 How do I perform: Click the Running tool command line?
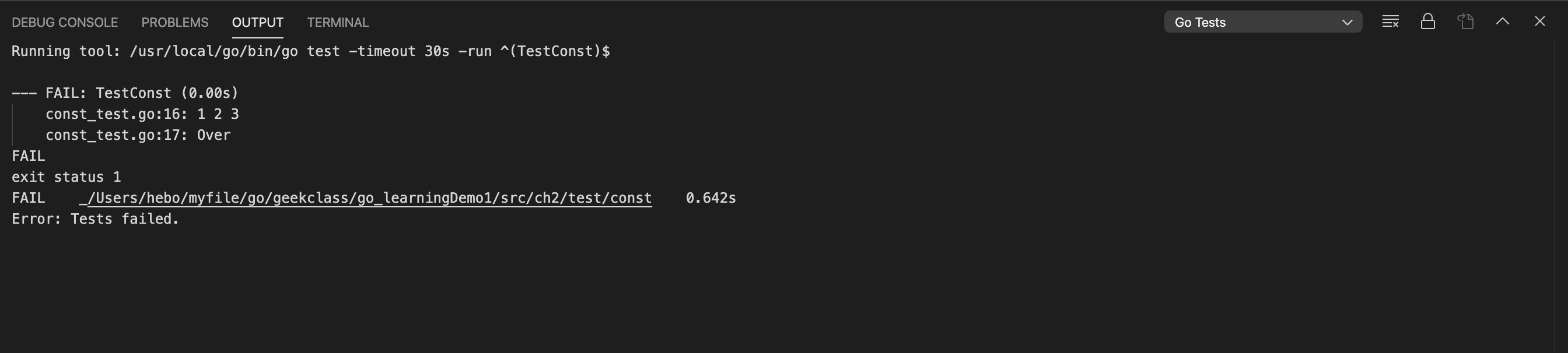(x=310, y=51)
